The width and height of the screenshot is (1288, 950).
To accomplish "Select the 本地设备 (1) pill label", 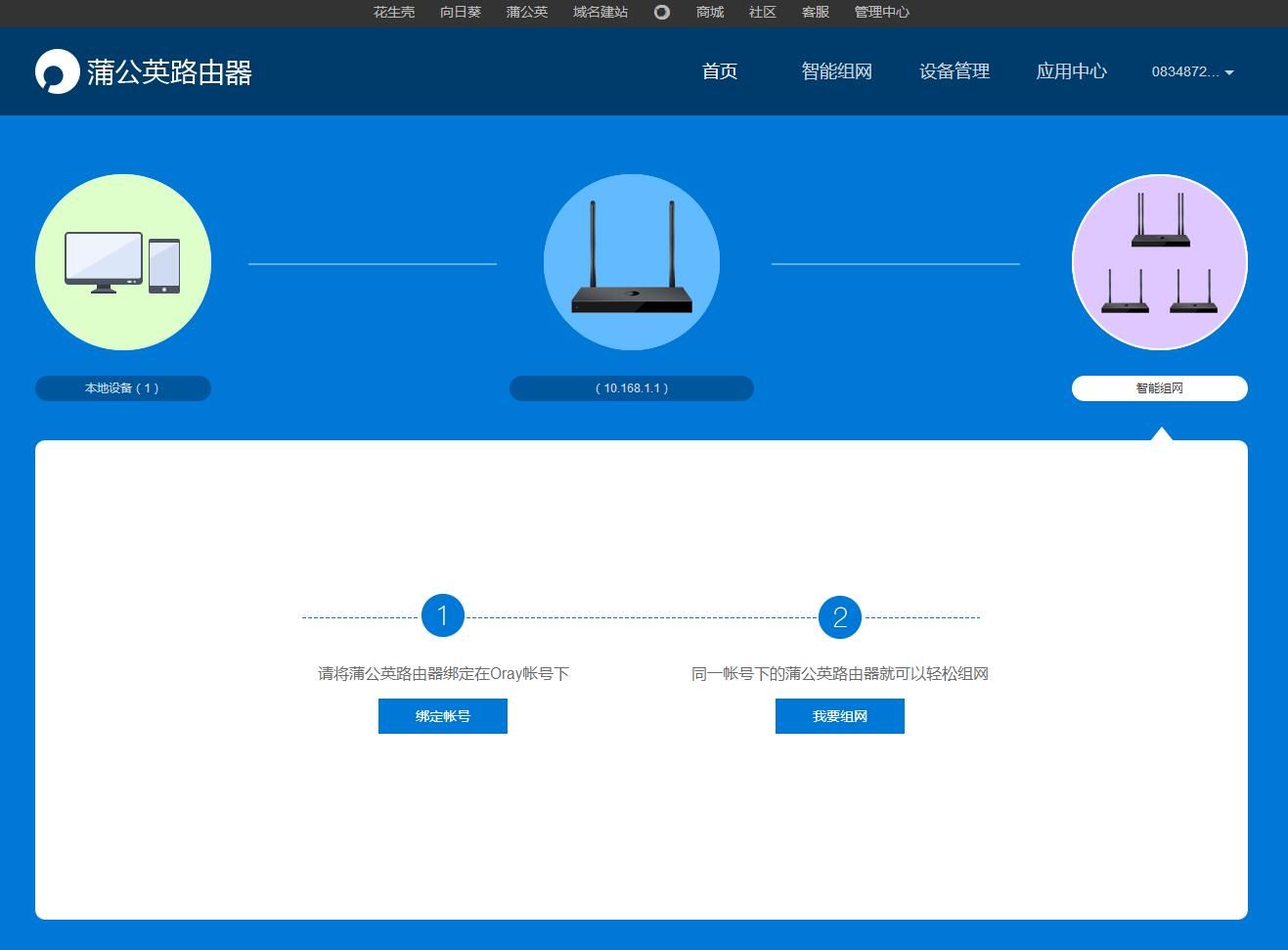I will (x=123, y=388).
